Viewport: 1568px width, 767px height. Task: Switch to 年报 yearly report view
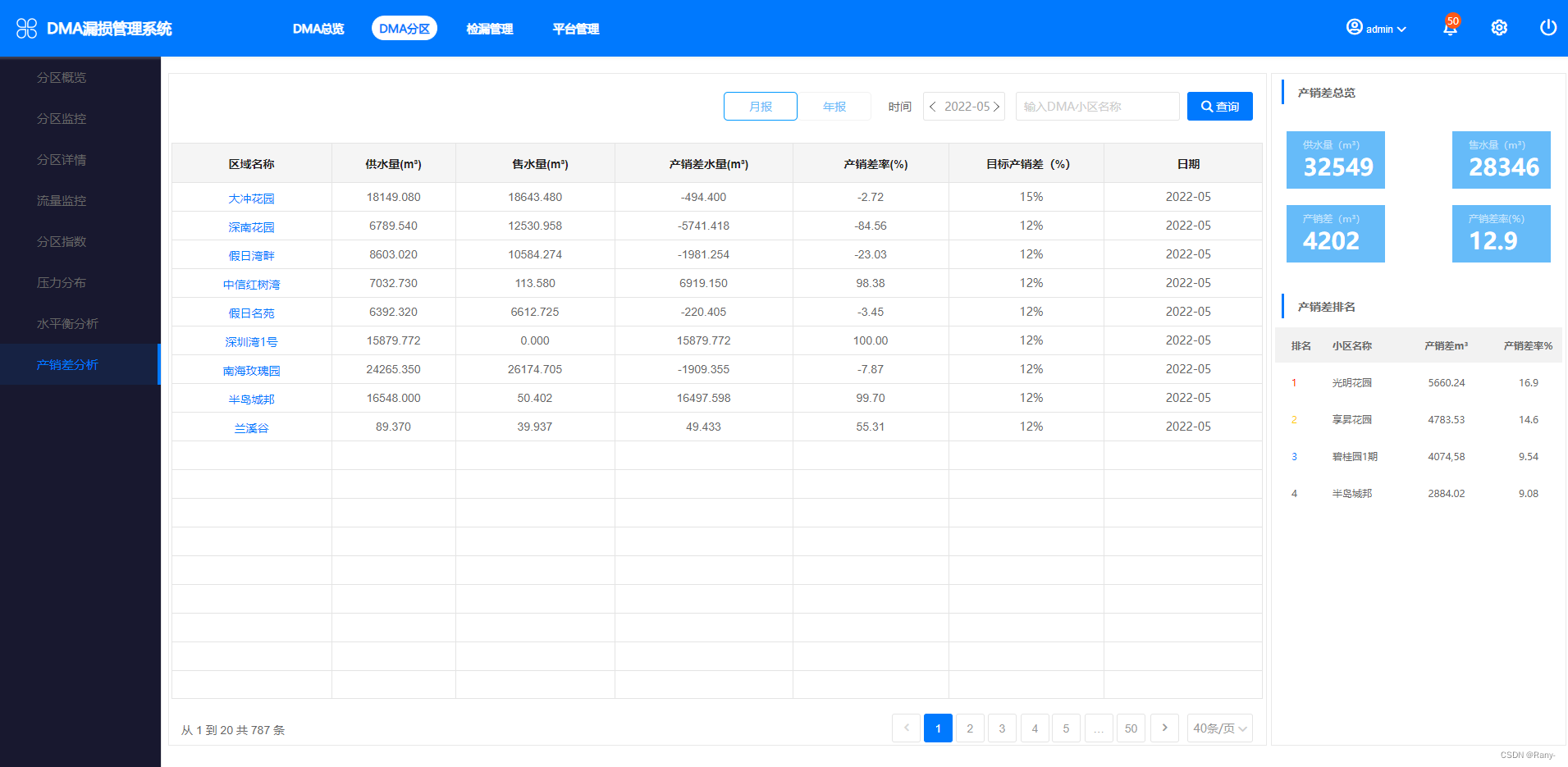tap(834, 107)
